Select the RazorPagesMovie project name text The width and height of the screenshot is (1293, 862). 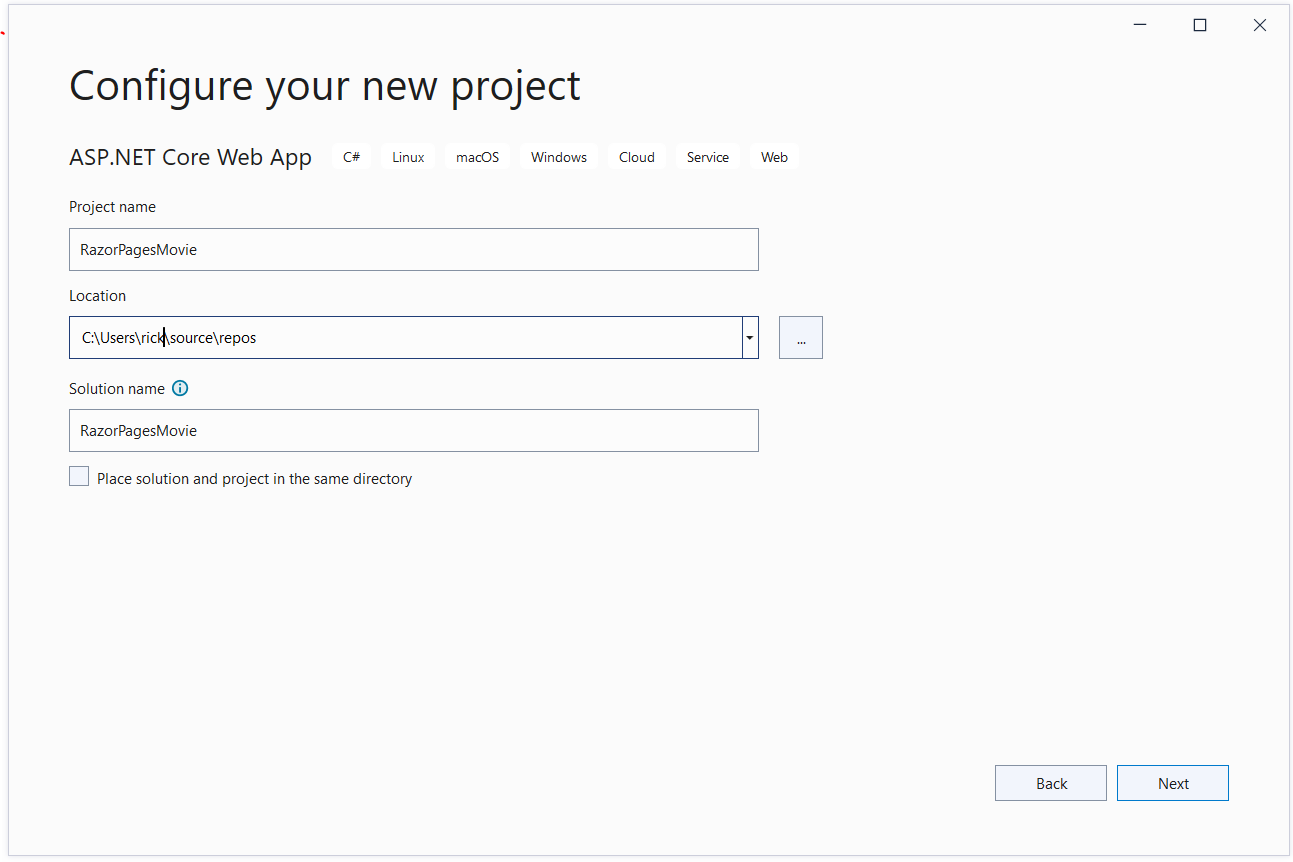[x=137, y=249]
